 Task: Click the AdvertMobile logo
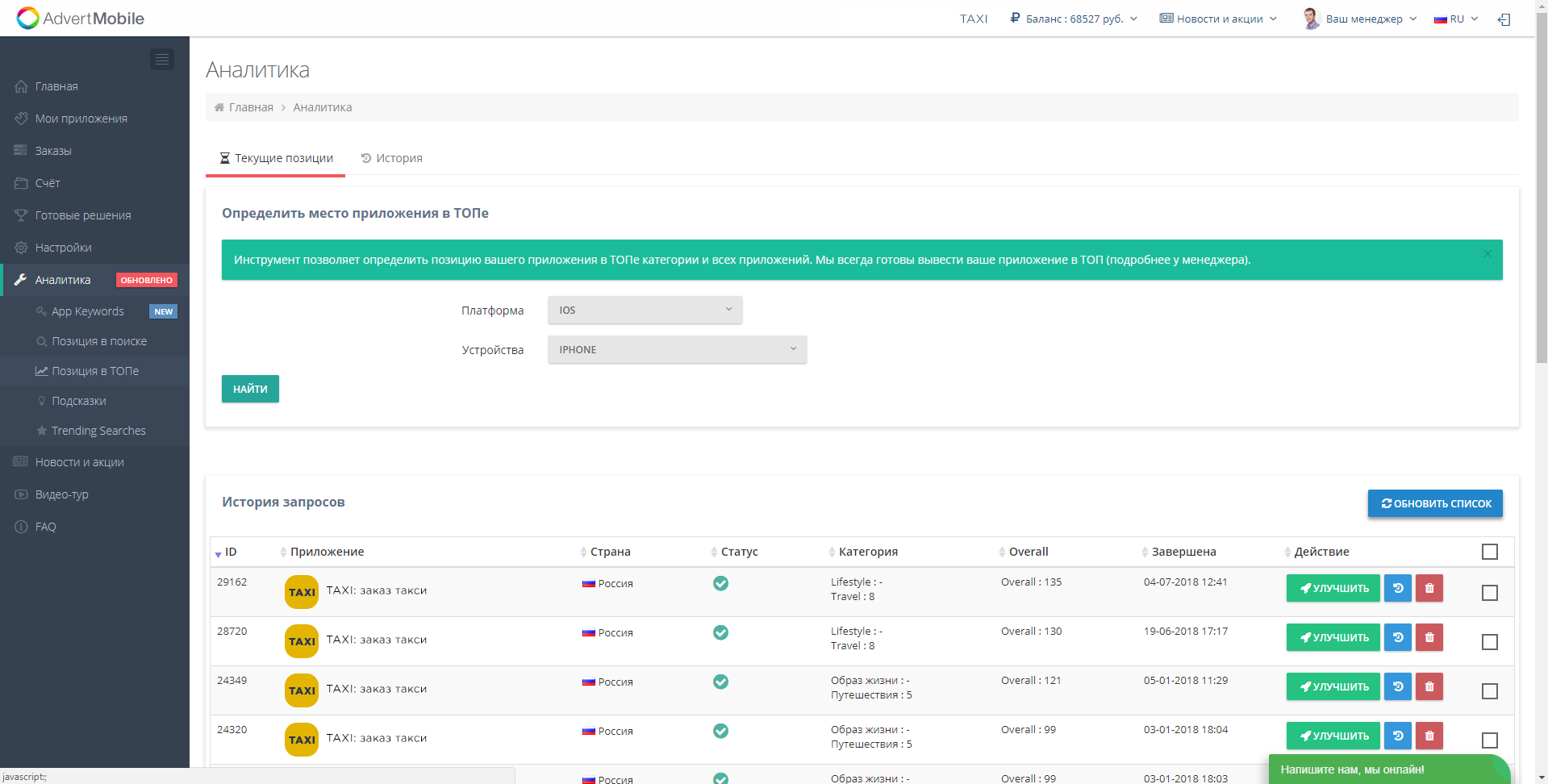[x=81, y=18]
